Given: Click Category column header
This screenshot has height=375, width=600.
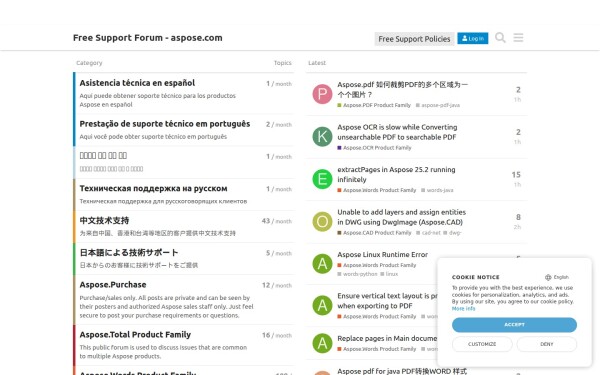Looking at the screenshot, I should [89, 63].
